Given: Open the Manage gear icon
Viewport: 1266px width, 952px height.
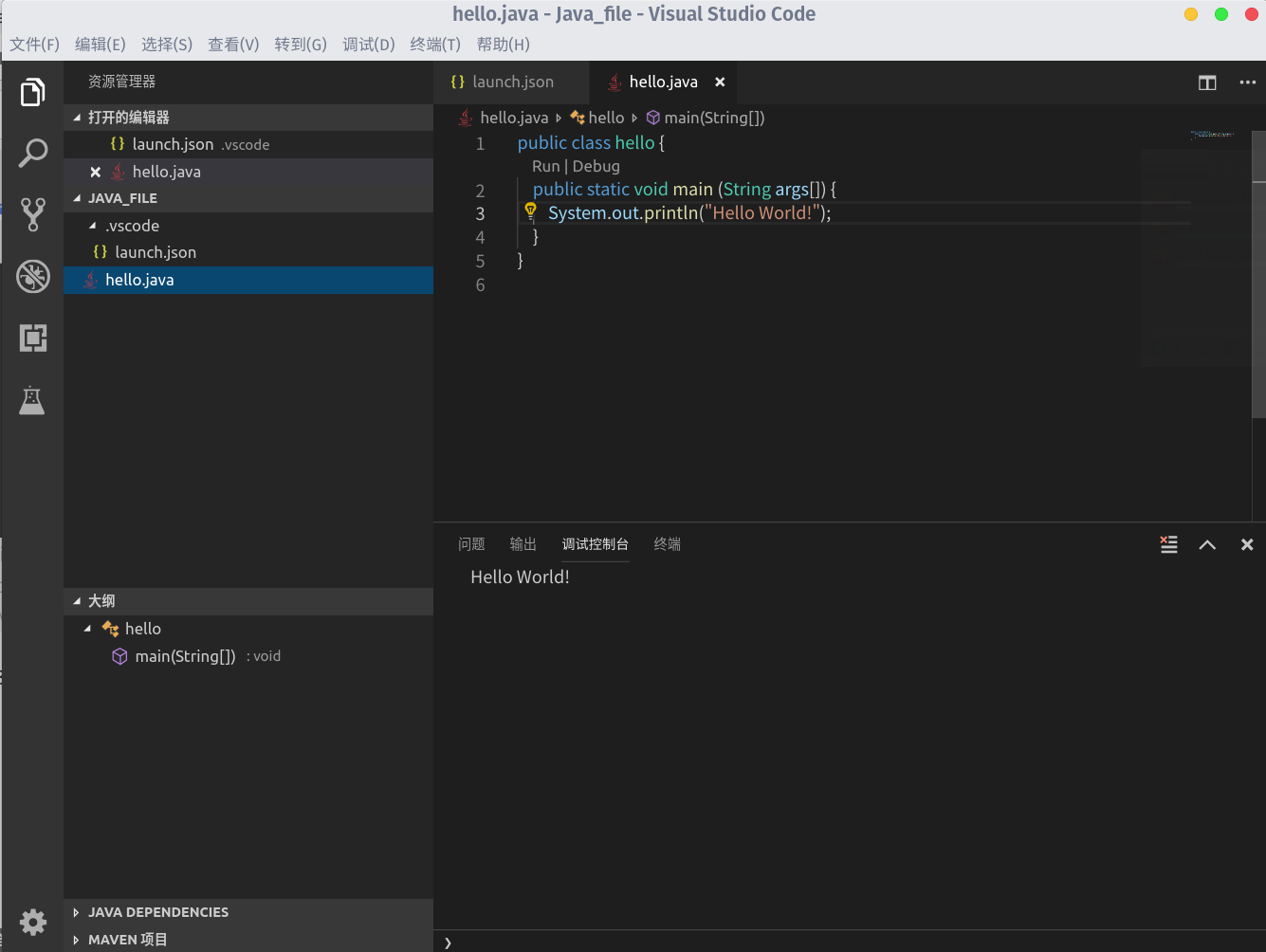Looking at the screenshot, I should point(32,922).
